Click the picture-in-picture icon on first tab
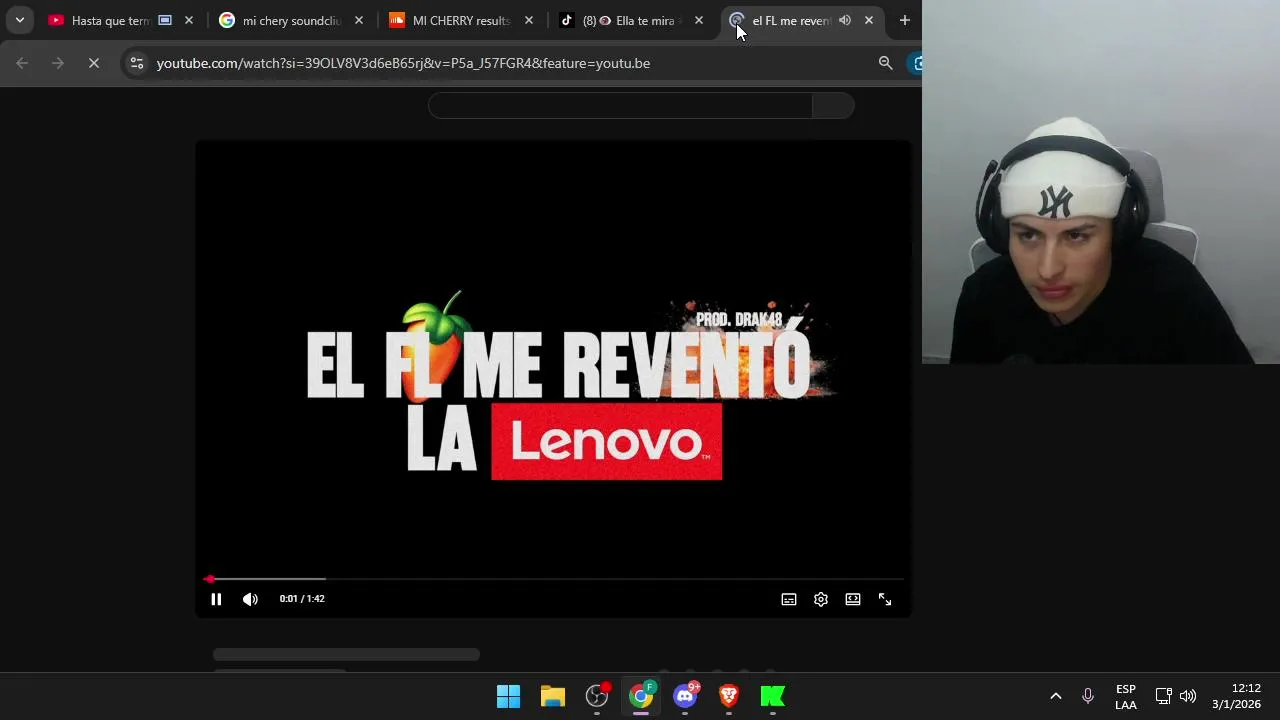This screenshot has height=720, width=1280. [x=165, y=20]
